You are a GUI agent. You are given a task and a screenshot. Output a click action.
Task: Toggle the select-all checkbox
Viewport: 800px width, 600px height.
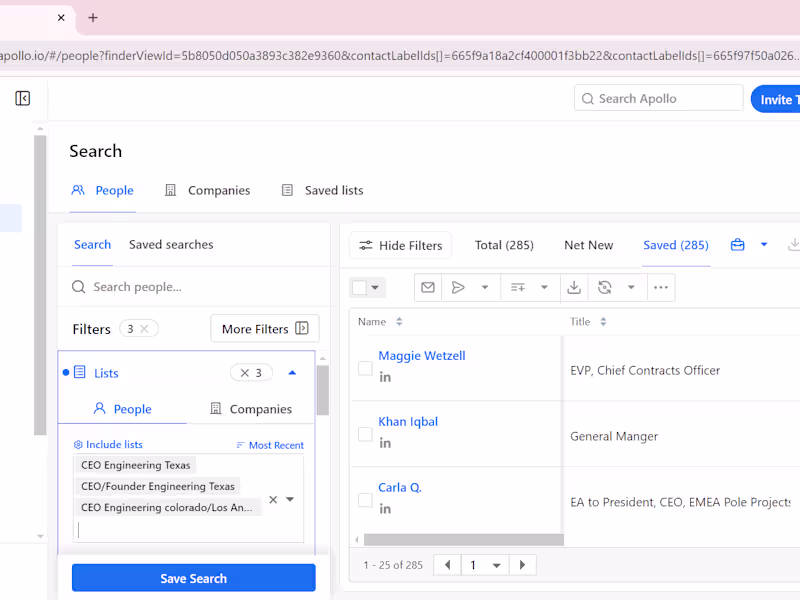pyautogui.click(x=359, y=287)
